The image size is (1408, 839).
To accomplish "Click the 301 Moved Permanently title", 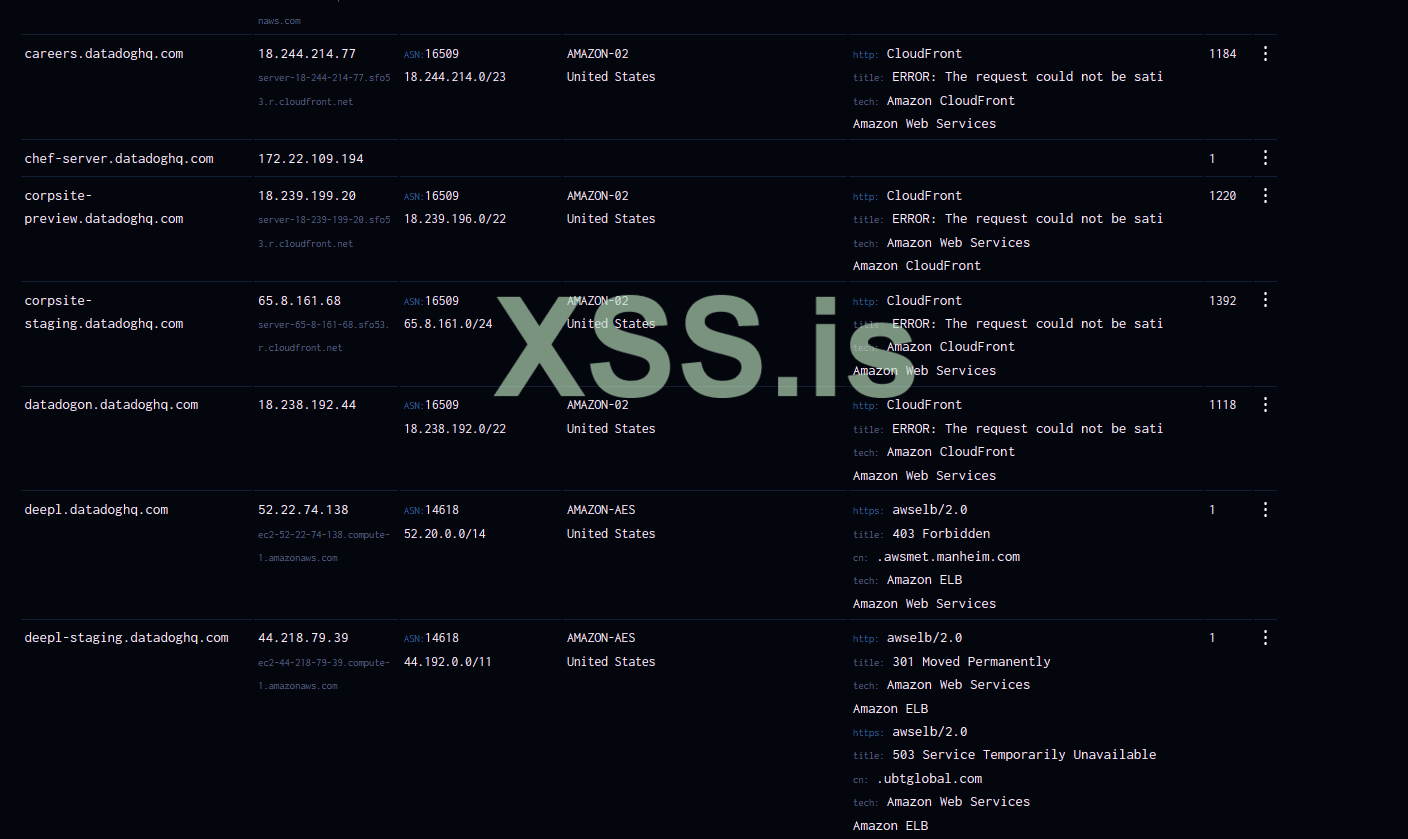I will [971, 662].
